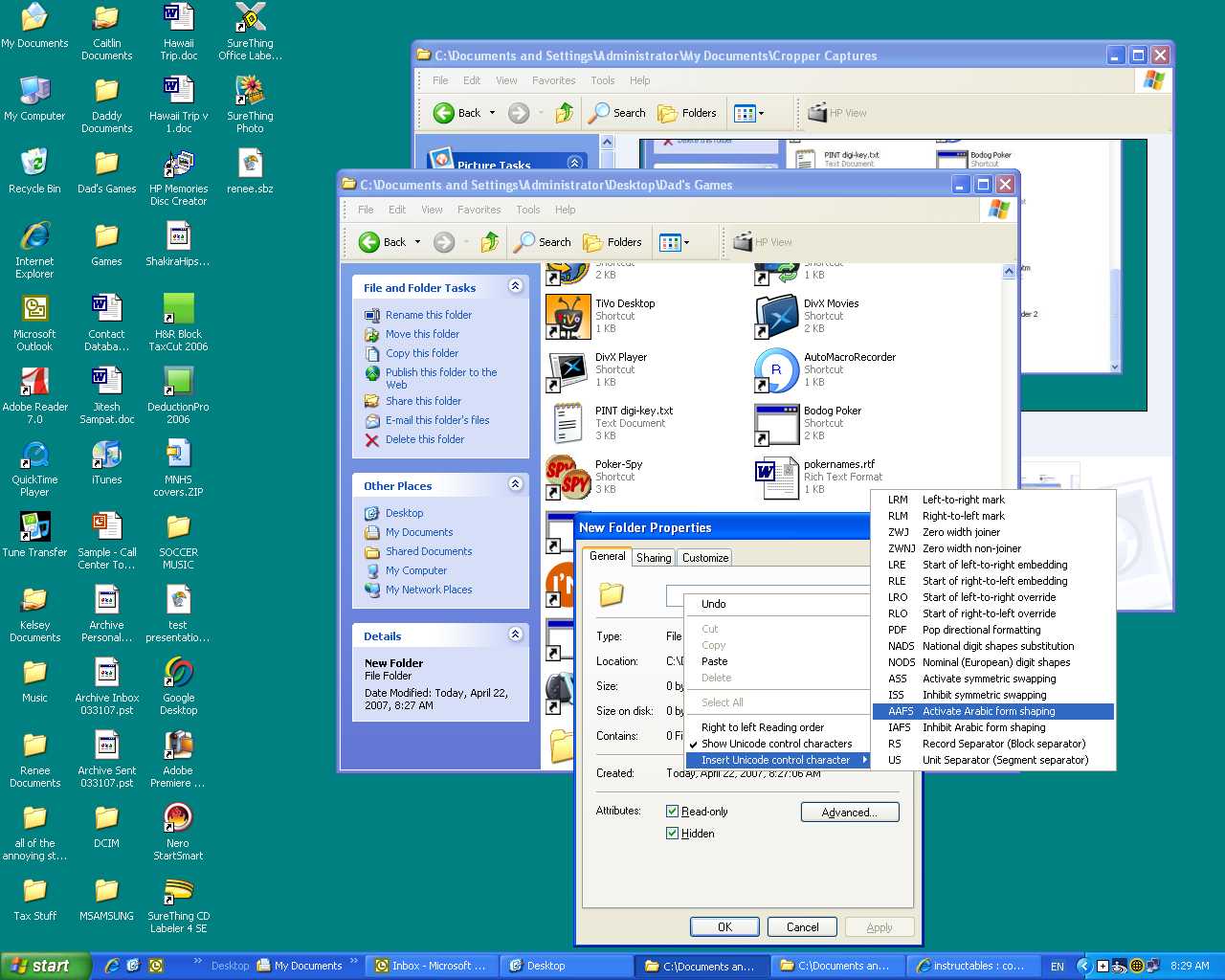1225x980 pixels.
Task: Collapse File and Folder Tasks panel
Action: coord(516,286)
